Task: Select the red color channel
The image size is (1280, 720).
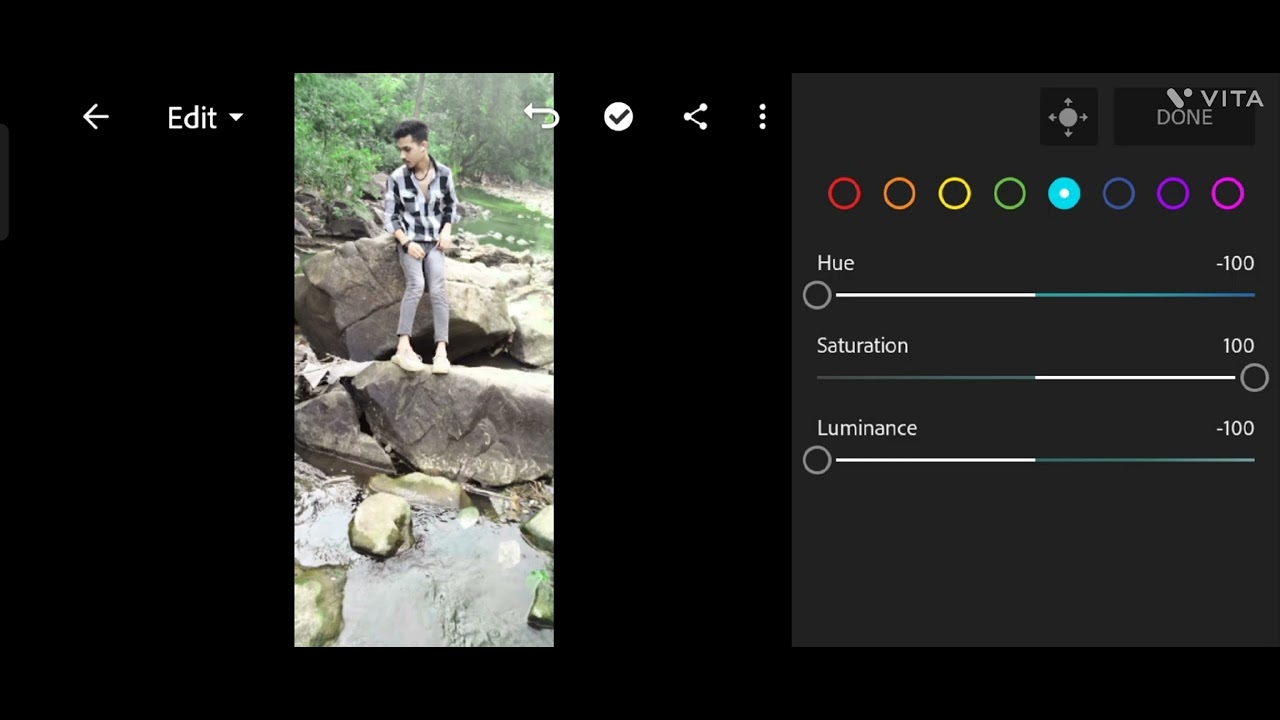Action: [844, 193]
